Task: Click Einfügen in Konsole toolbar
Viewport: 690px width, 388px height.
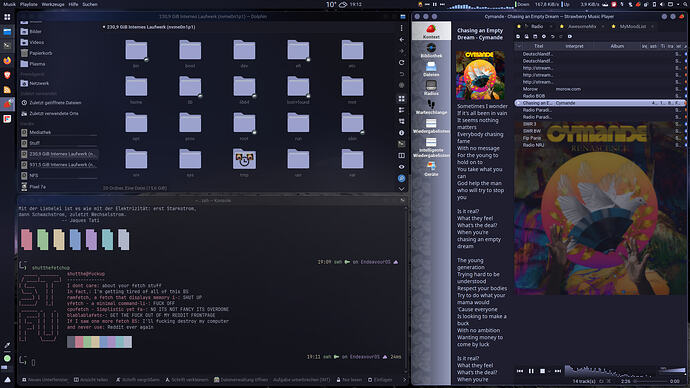Action: click(380, 380)
